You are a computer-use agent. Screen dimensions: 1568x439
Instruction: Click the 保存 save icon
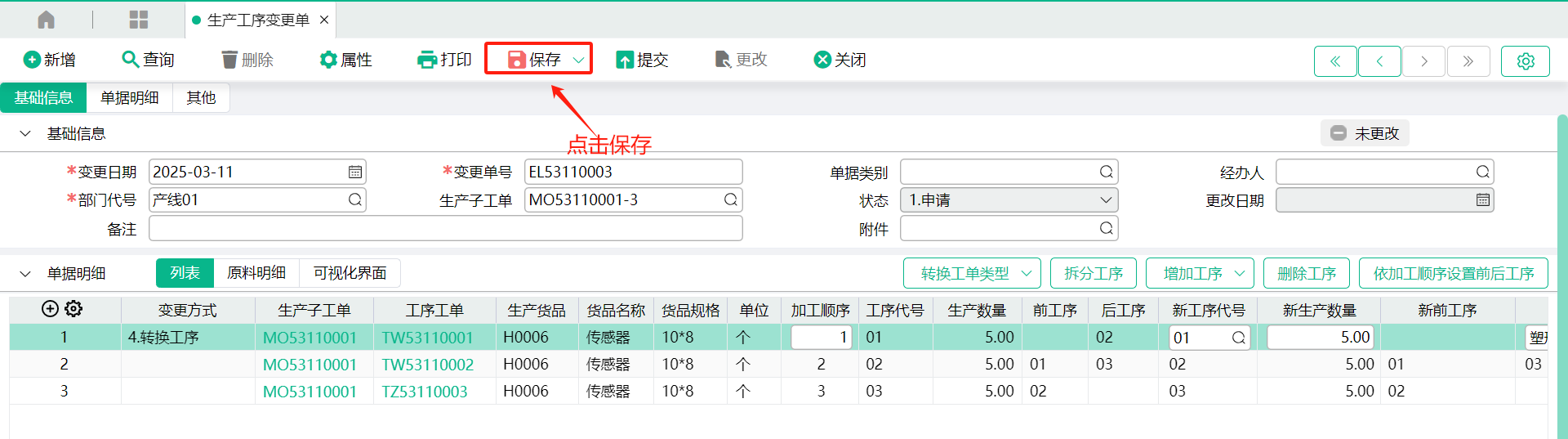coord(516,60)
